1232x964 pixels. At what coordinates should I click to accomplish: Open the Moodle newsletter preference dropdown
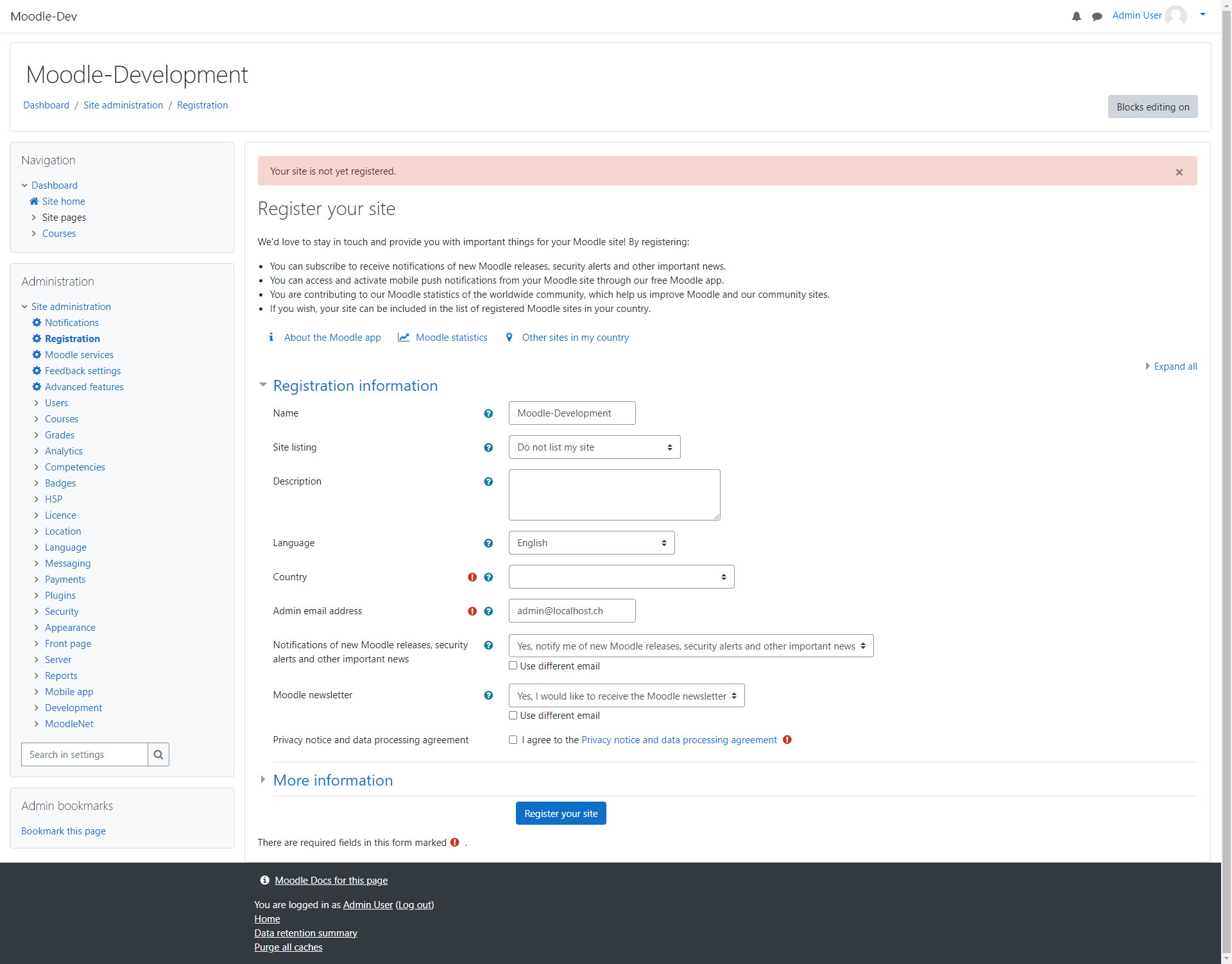pyautogui.click(x=627, y=696)
